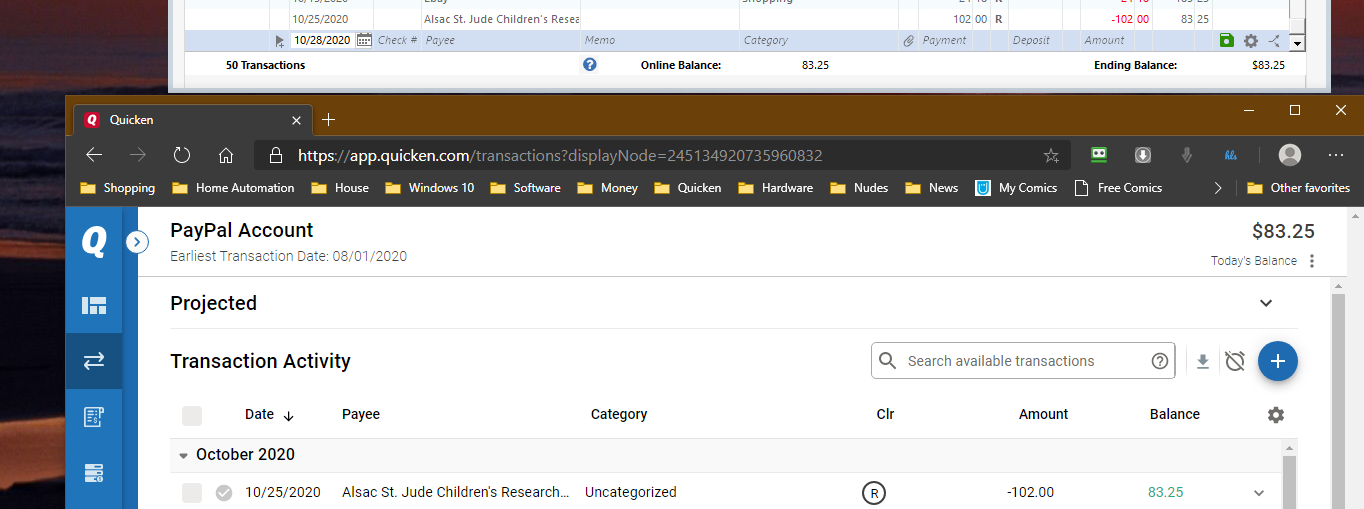Toggle the R cleared status on the Alsac row
This screenshot has height=509, width=1364.
tap(874, 493)
